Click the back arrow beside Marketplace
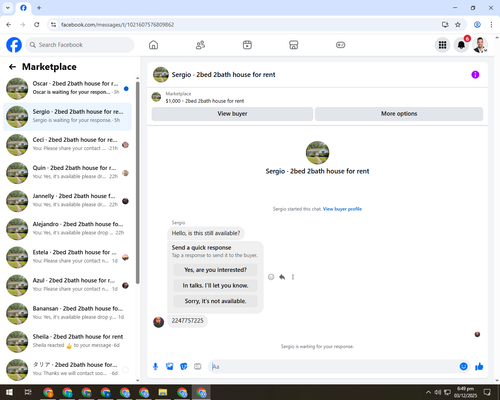Image resolution: width=500 pixels, height=400 pixels. tap(12, 67)
